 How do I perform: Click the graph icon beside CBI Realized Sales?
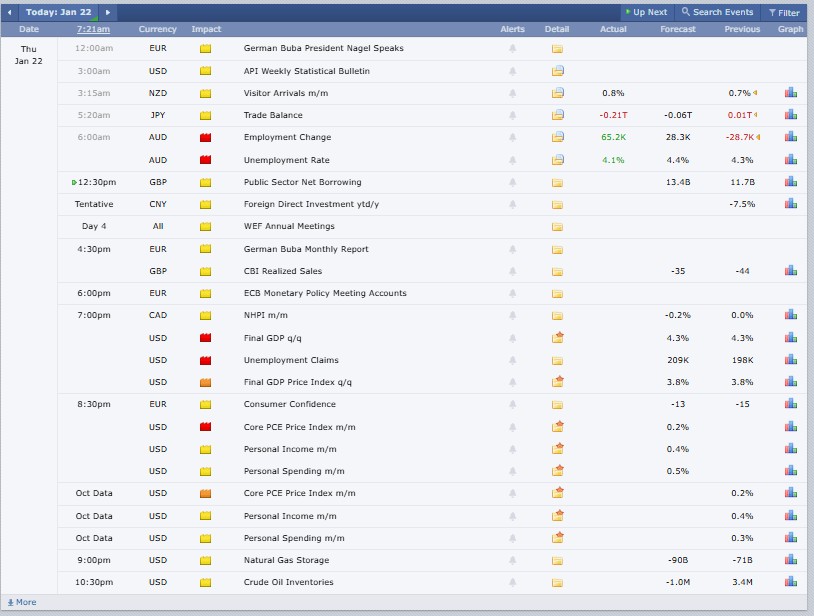click(x=791, y=271)
